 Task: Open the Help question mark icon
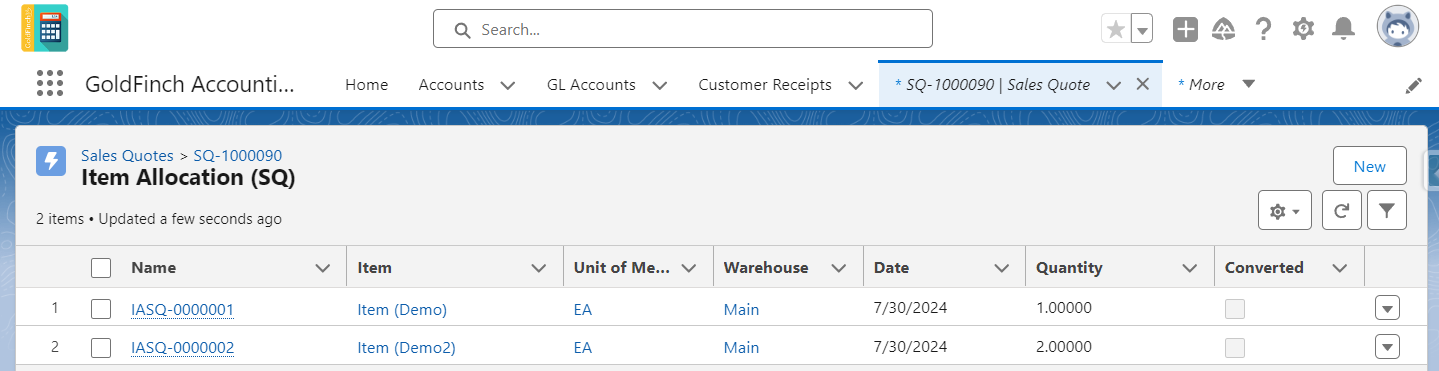(x=1263, y=29)
